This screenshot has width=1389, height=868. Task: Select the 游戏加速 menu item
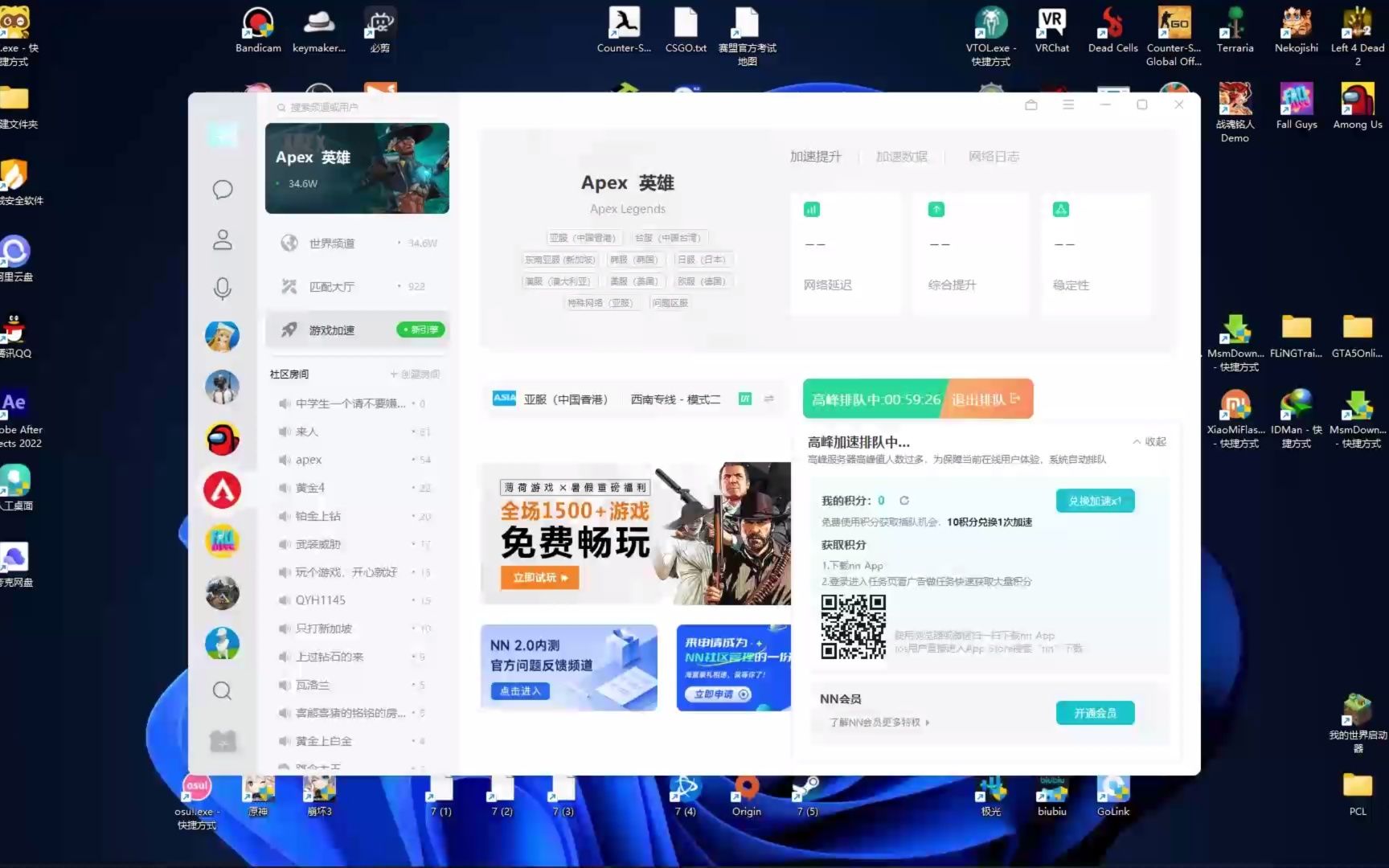358,330
